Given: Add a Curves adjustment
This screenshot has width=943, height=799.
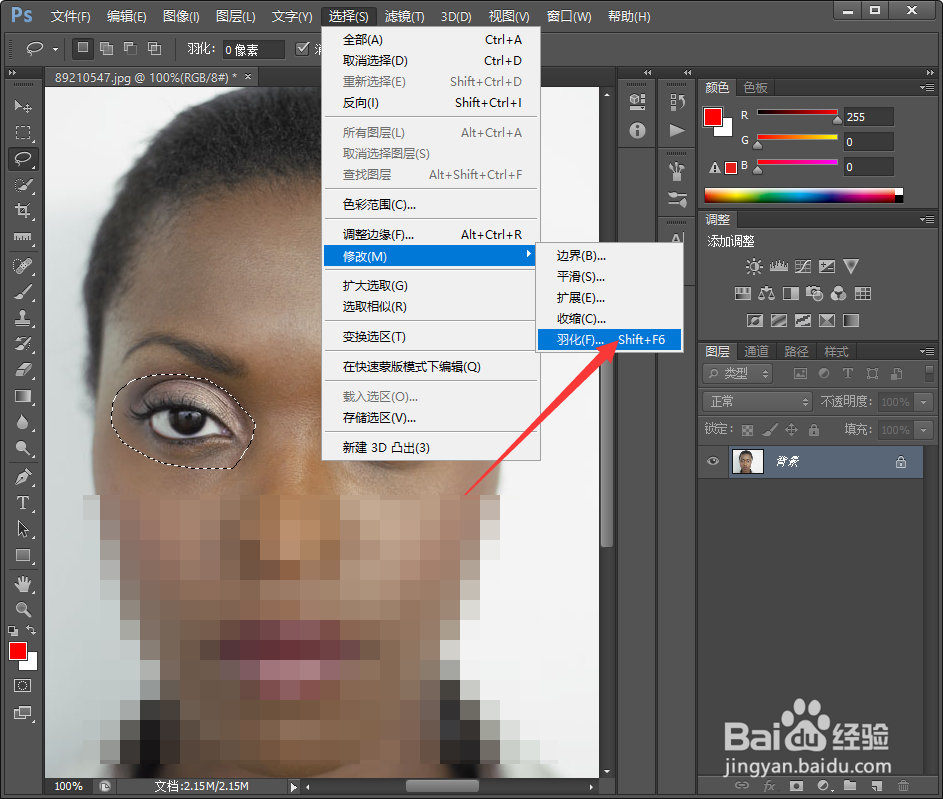Looking at the screenshot, I should tap(802, 266).
